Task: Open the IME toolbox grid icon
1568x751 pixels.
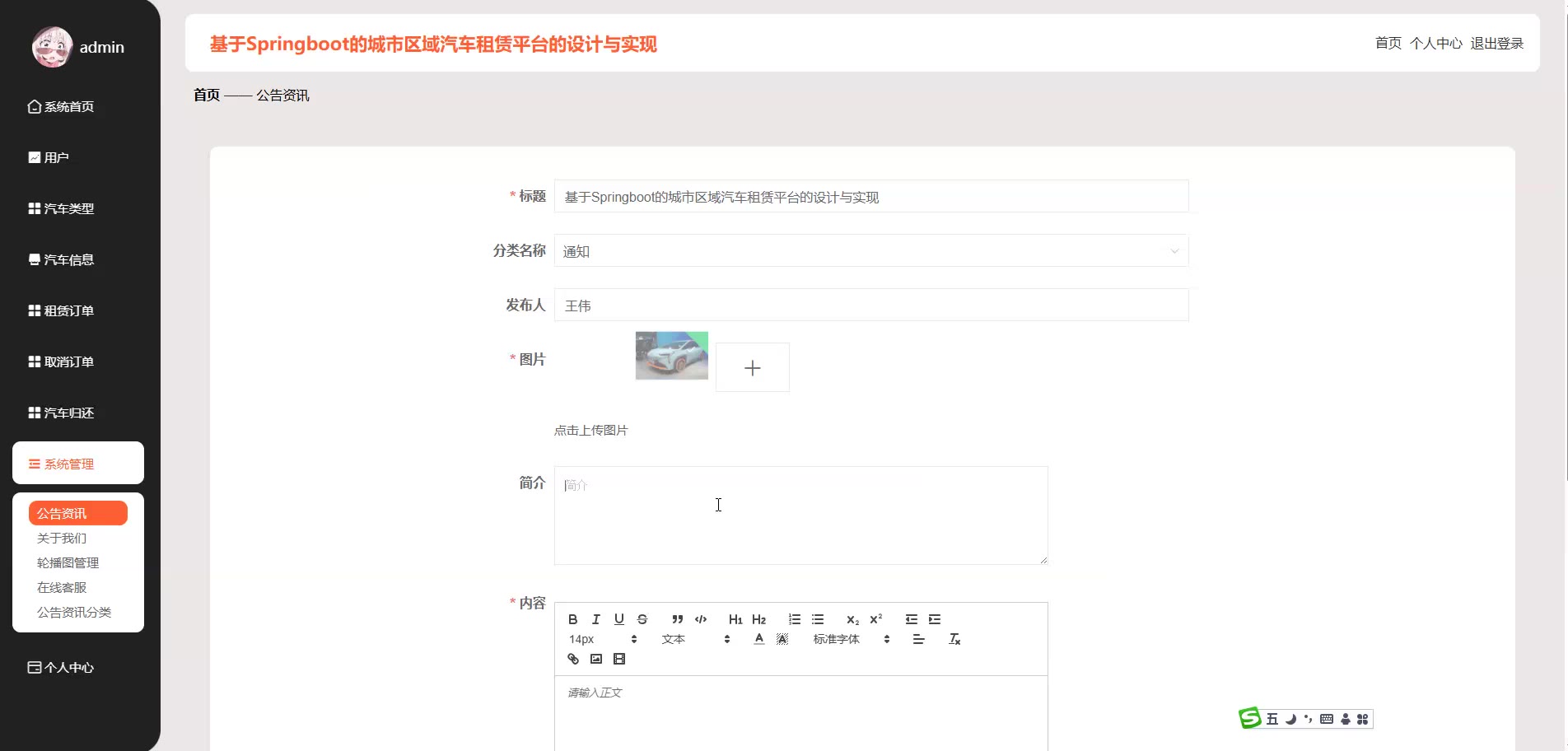Action: pyautogui.click(x=1363, y=719)
